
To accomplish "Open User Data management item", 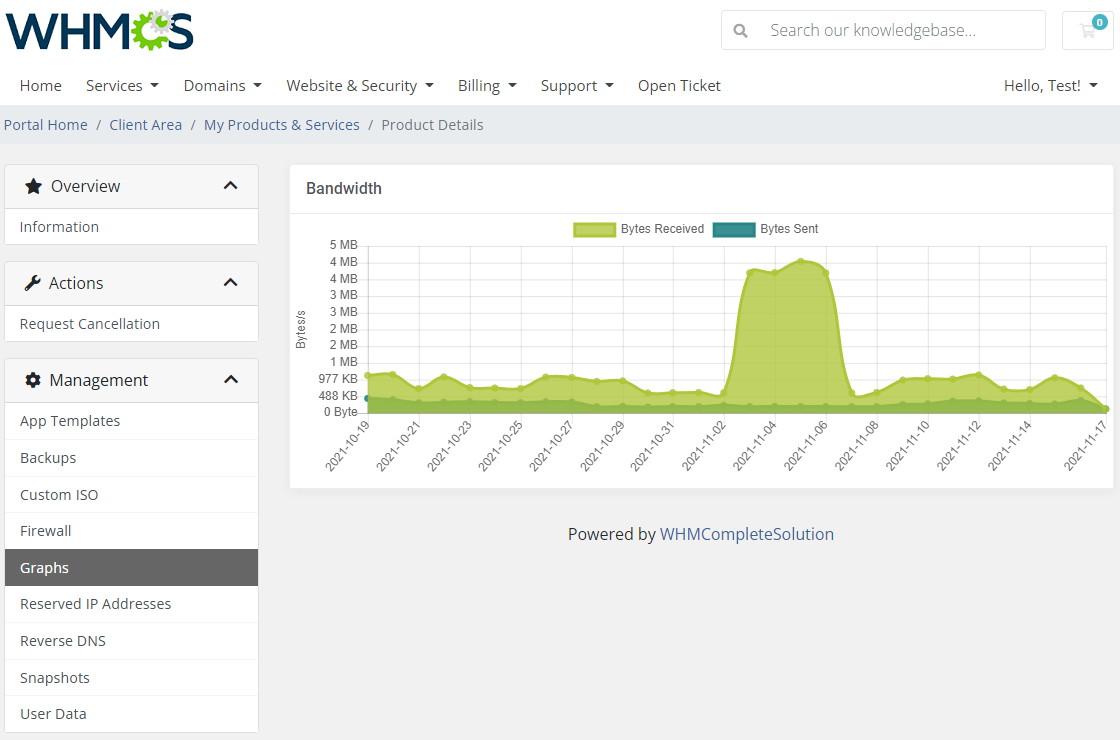I will (x=131, y=714).
